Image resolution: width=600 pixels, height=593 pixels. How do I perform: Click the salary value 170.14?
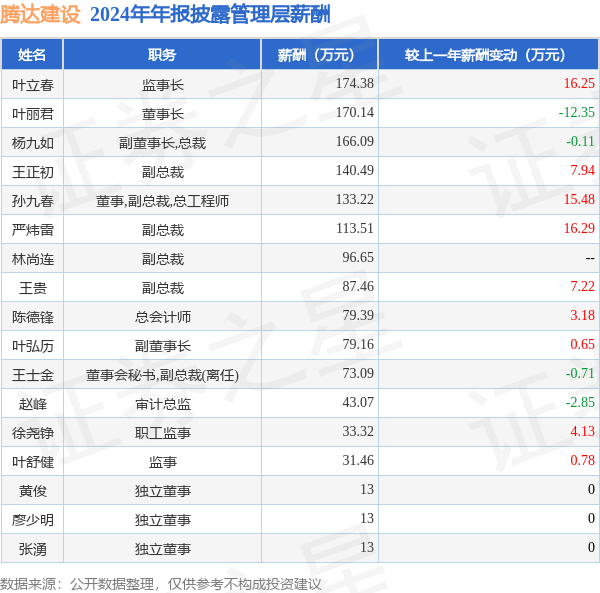pos(355,112)
